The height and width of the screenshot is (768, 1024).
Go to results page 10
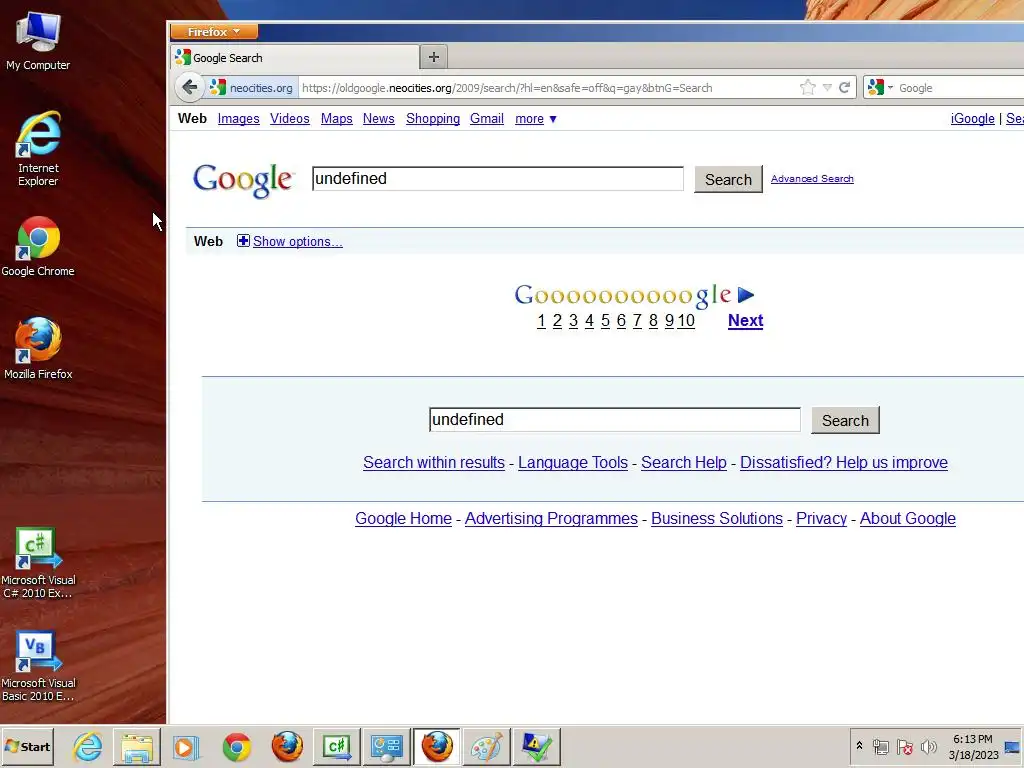[686, 321]
